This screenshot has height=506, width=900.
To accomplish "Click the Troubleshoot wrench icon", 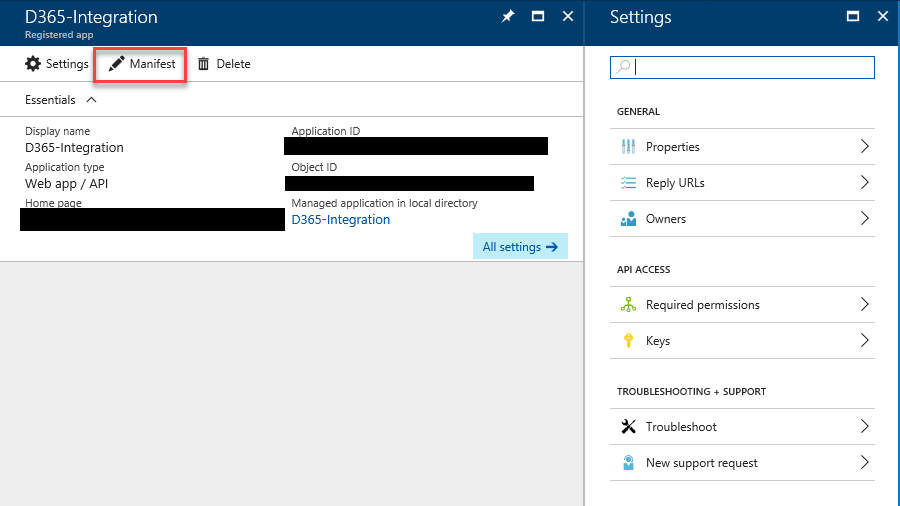I will click(x=629, y=426).
